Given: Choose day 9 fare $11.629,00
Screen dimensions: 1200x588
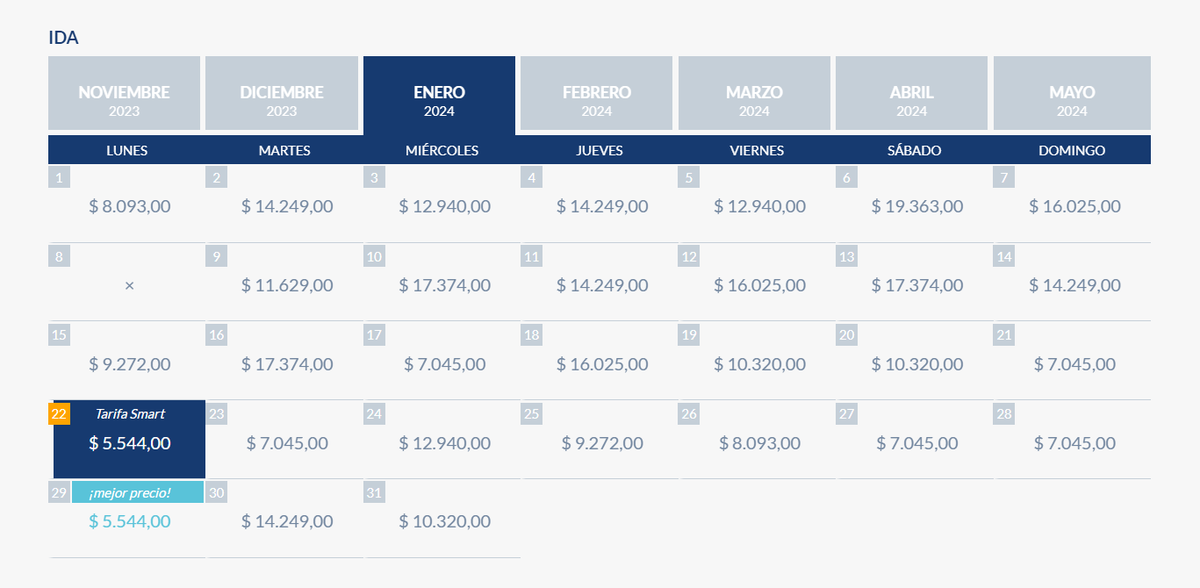Looking at the screenshot, I should coord(287,285).
